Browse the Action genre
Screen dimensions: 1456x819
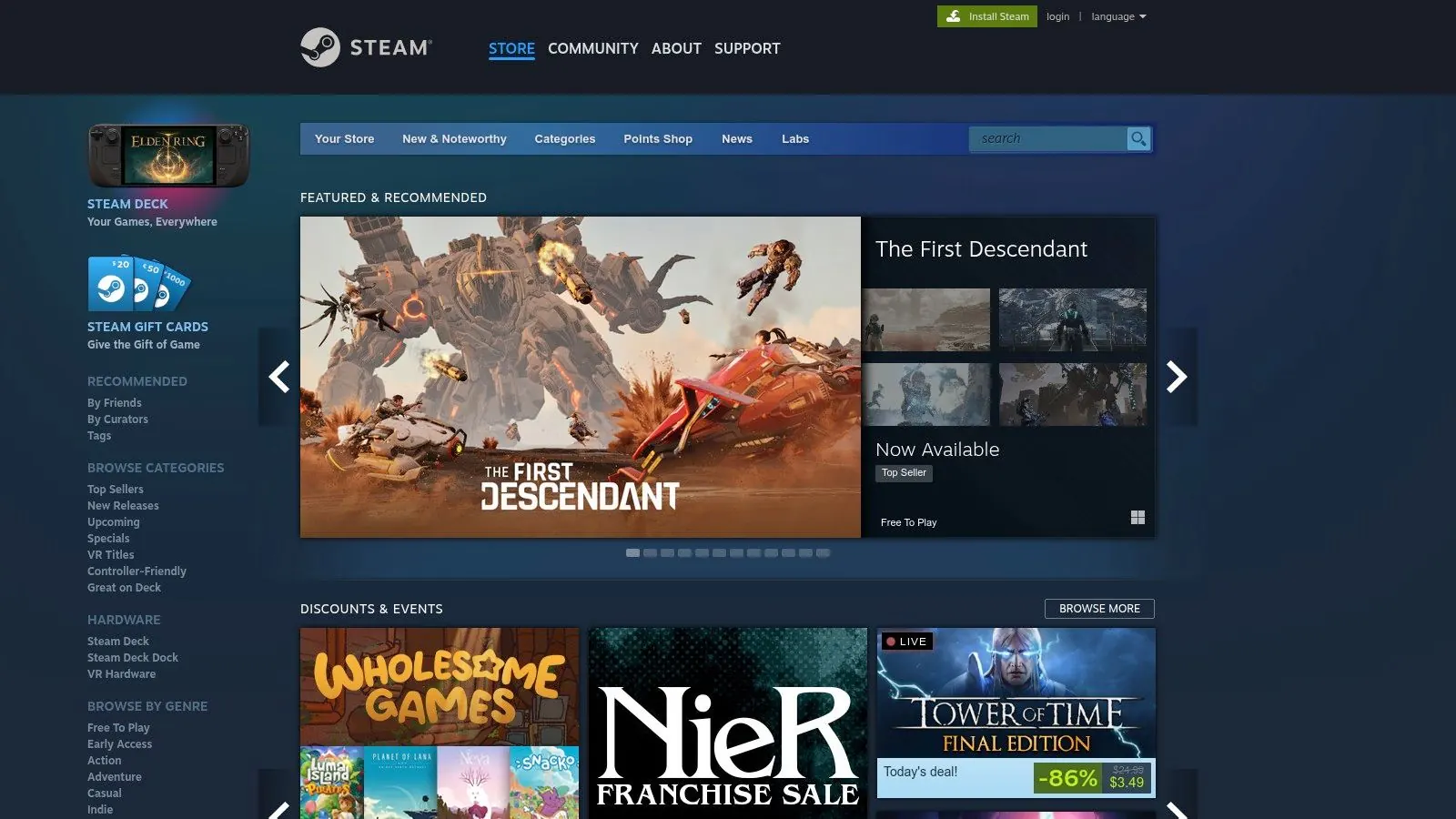104,761
